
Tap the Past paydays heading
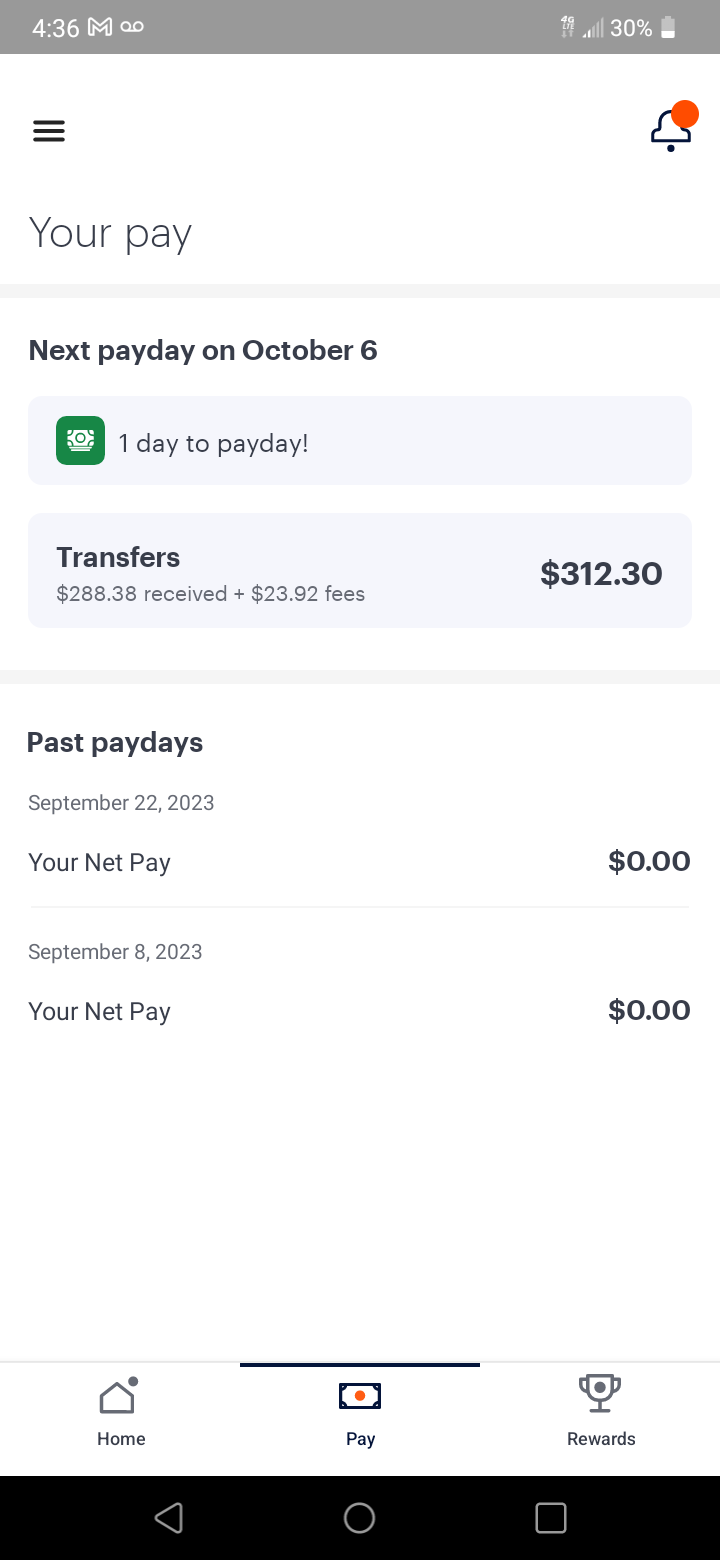[x=115, y=743]
